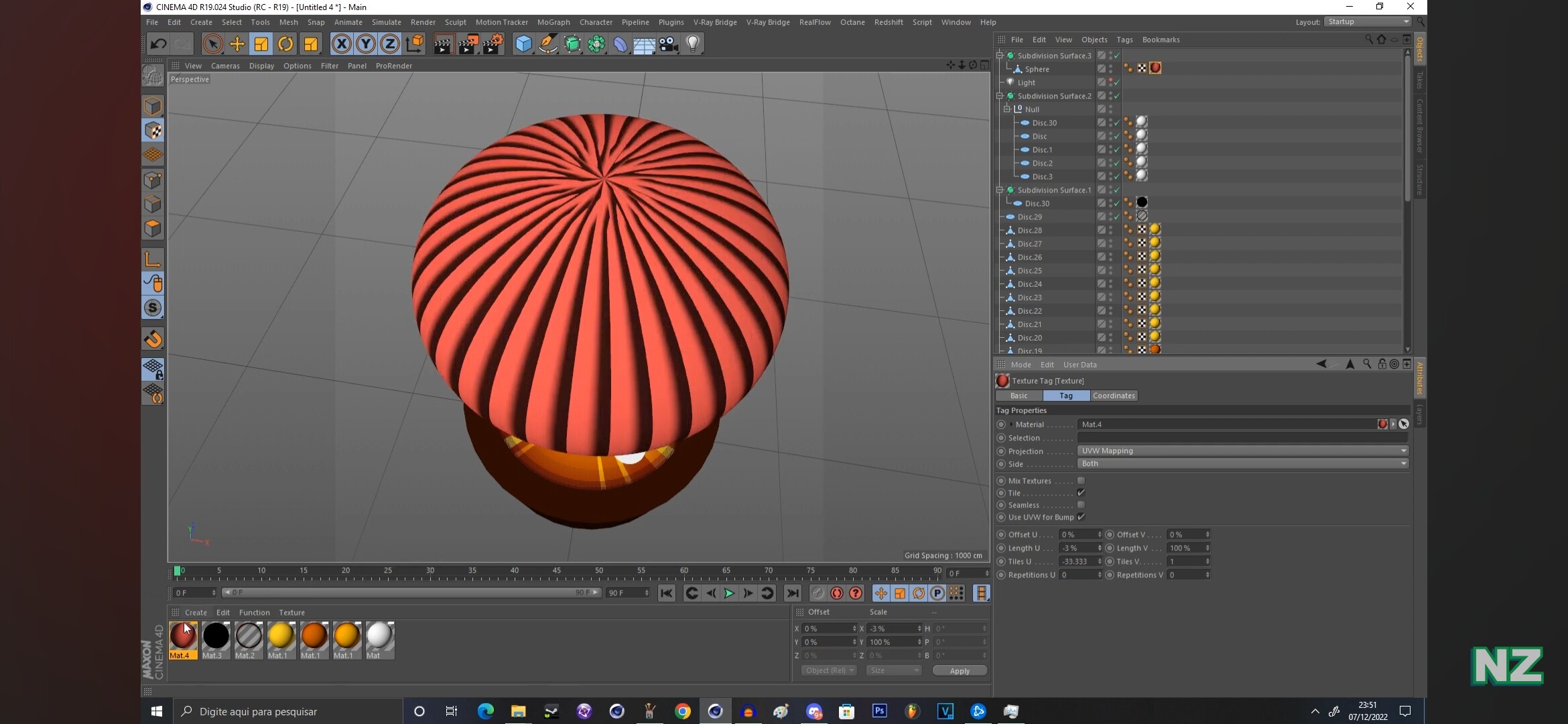The width and height of the screenshot is (1568, 724).
Task: Click the Light object toolbar icon
Action: 693,44
